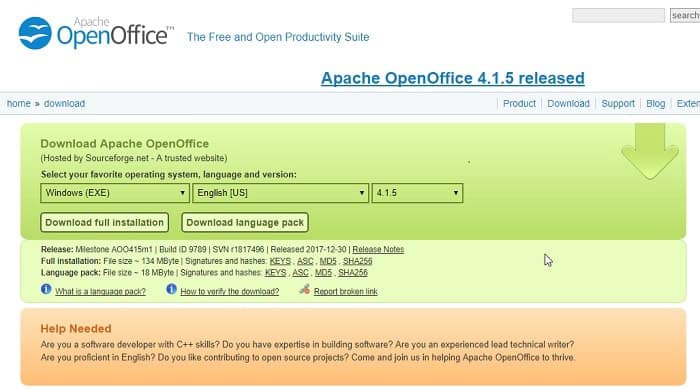
Task: Open the Apache OpenOffice 4.1.5 released headline
Action: click(453, 78)
